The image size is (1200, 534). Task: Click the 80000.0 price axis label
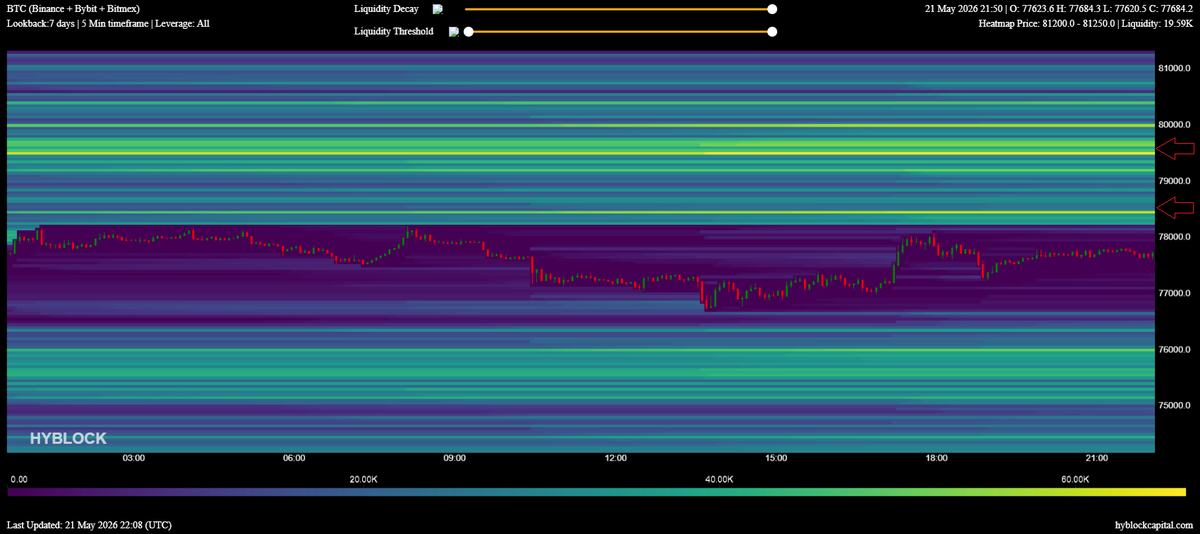click(1176, 125)
